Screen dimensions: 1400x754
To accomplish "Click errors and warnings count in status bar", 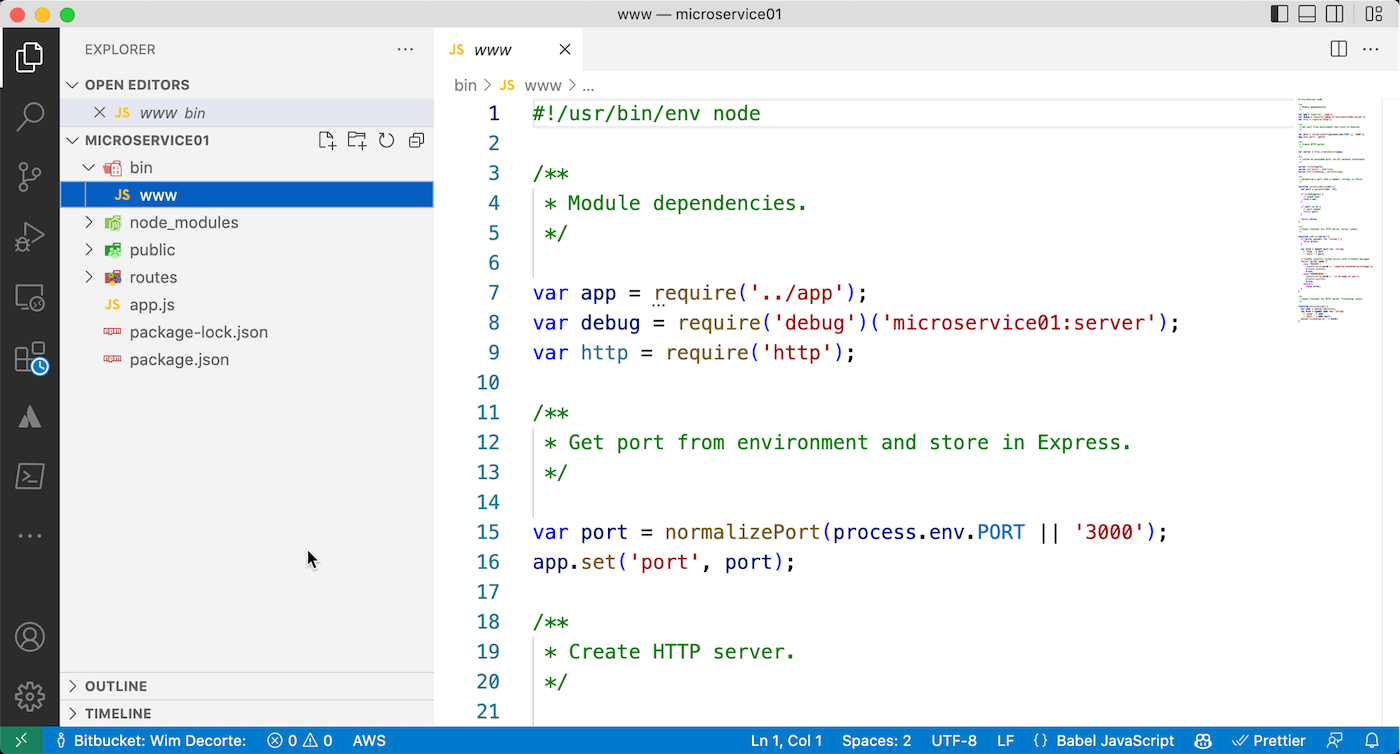I will 299,741.
